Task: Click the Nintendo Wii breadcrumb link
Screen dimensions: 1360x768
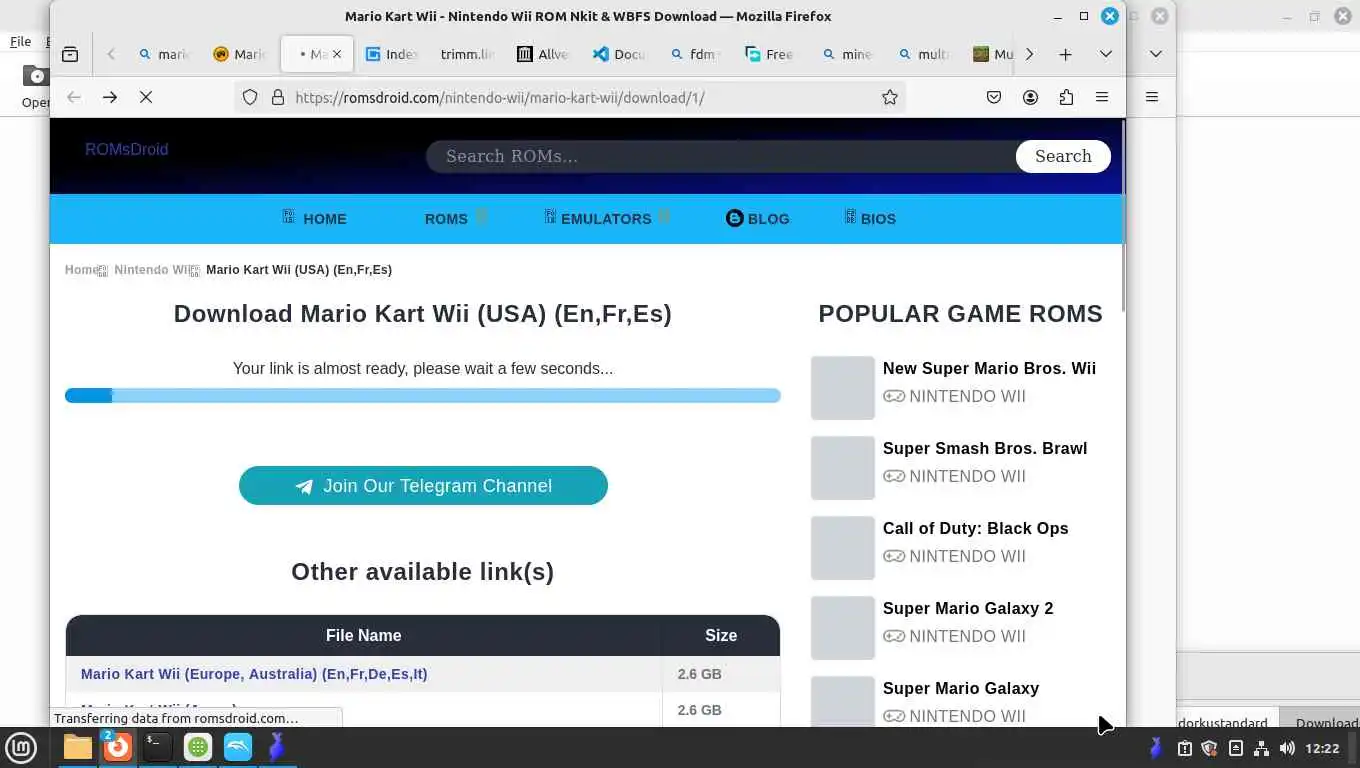Action: click(x=151, y=270)
